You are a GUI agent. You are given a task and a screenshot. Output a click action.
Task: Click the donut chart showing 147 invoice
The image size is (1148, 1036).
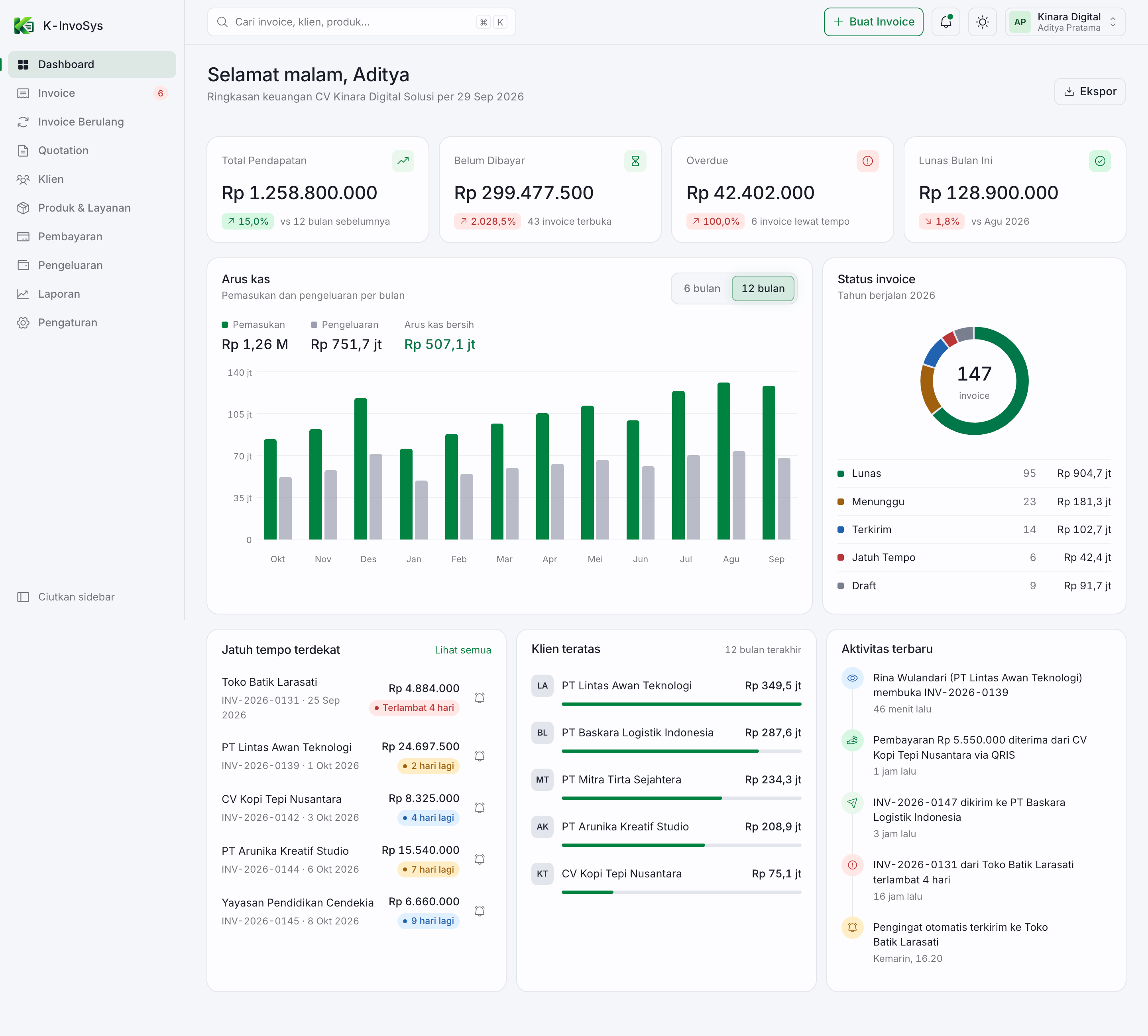pyautogui.click(x=974, y=381)
